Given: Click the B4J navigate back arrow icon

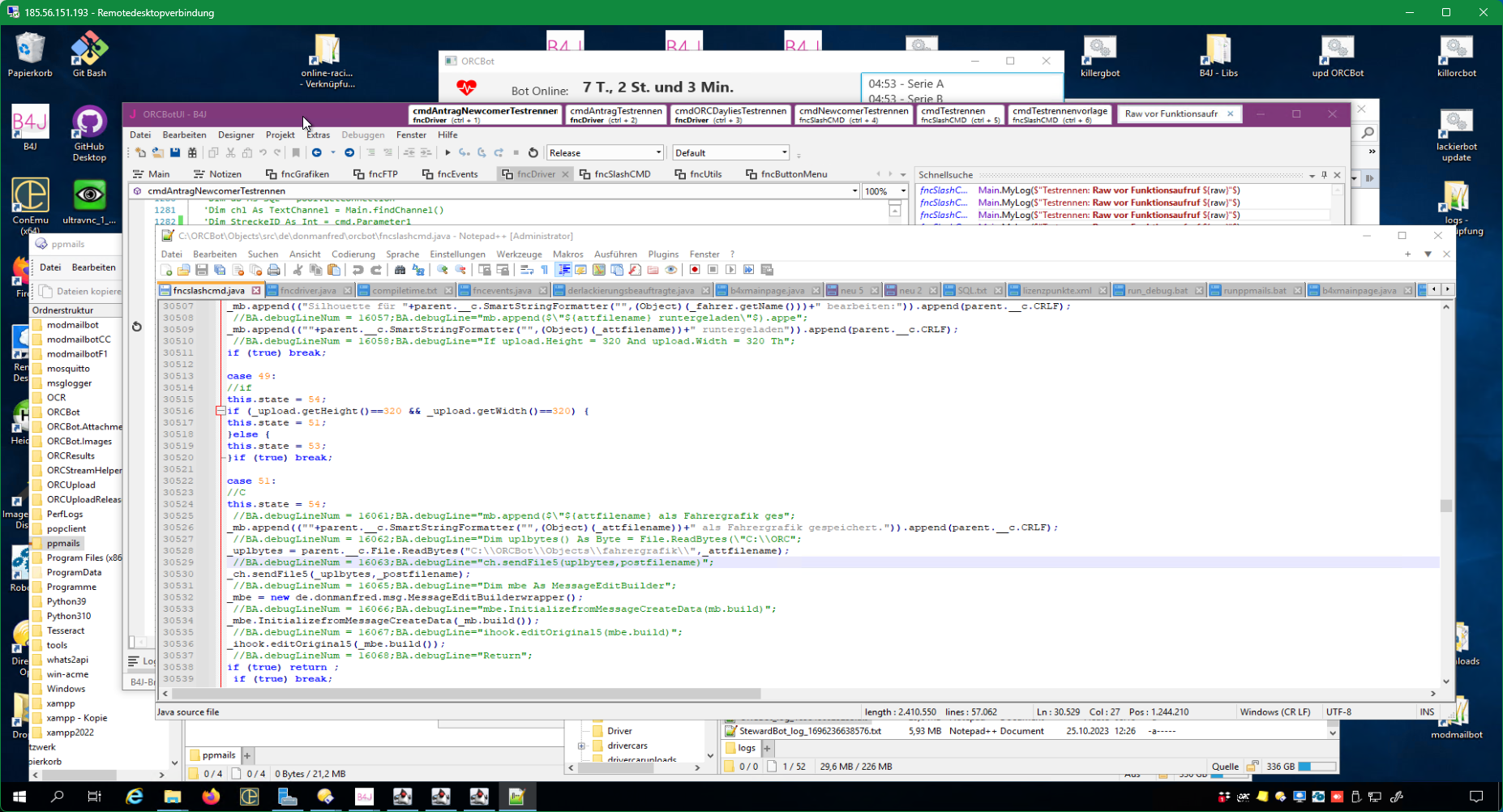Looking at the screenshot, I should point(317,152).
